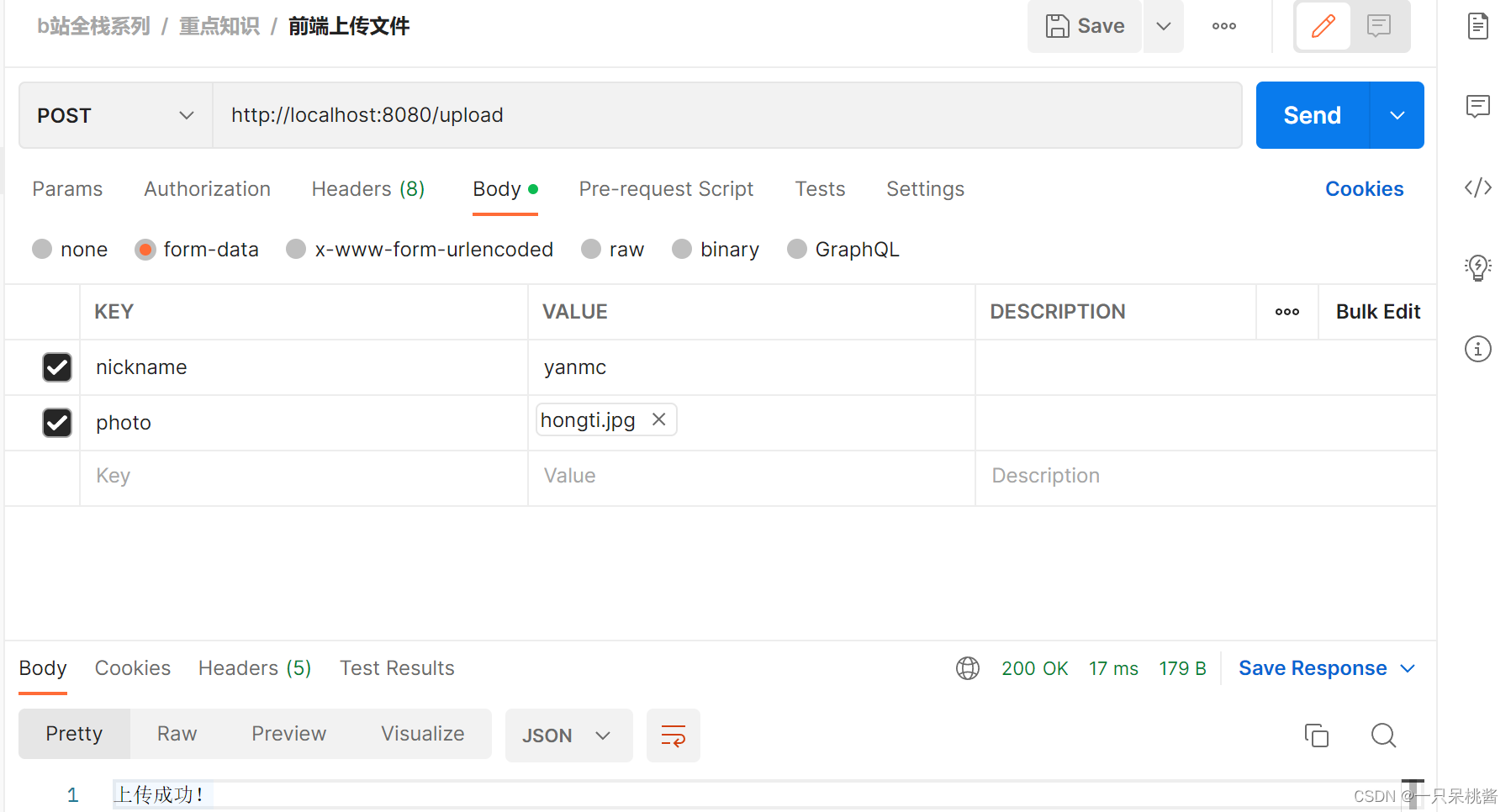Open the response Cookies tab
Viewport: 1511px width, 812px height.
[133, 668]
